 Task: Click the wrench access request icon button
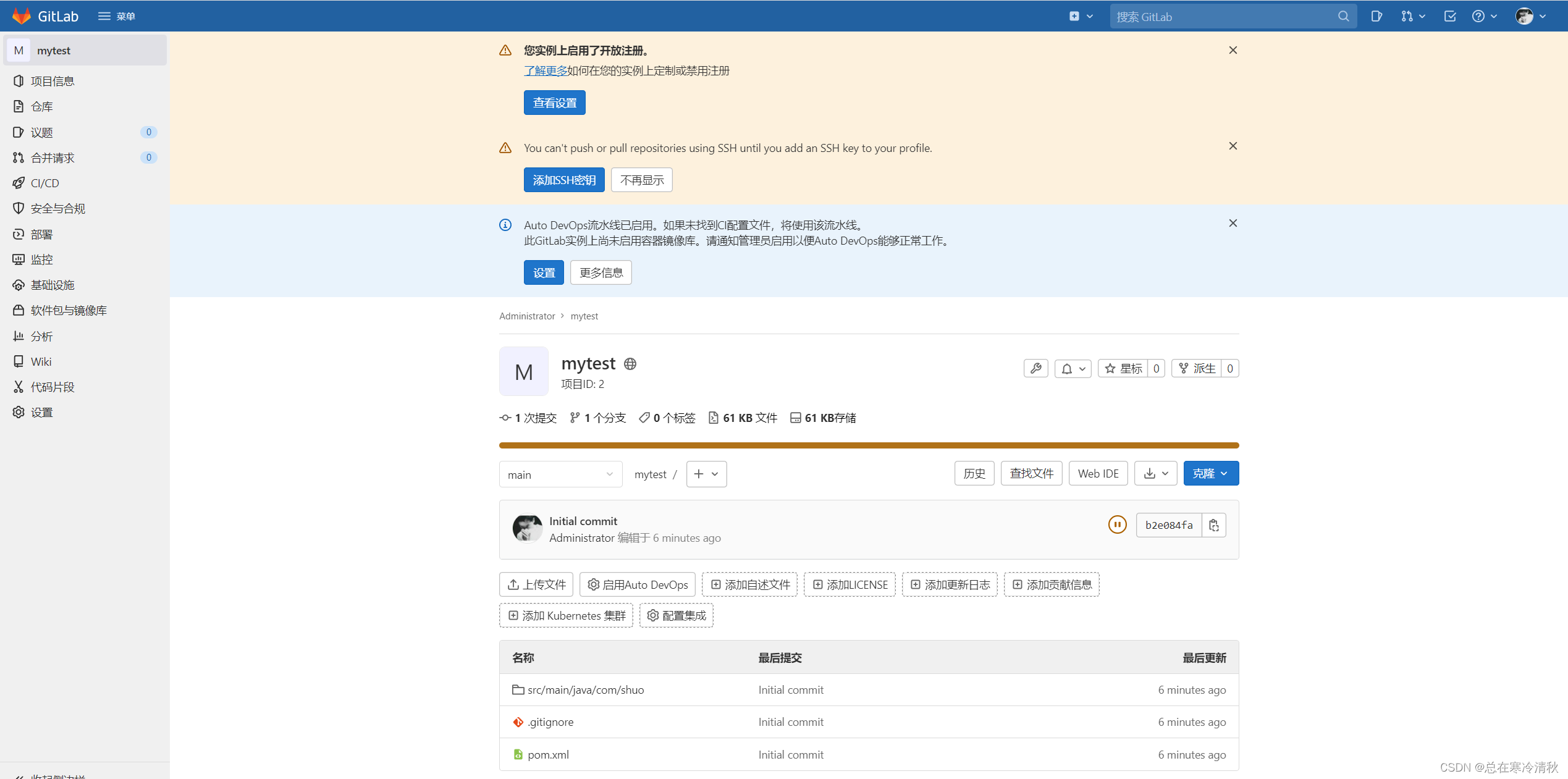coord(1035,368)
